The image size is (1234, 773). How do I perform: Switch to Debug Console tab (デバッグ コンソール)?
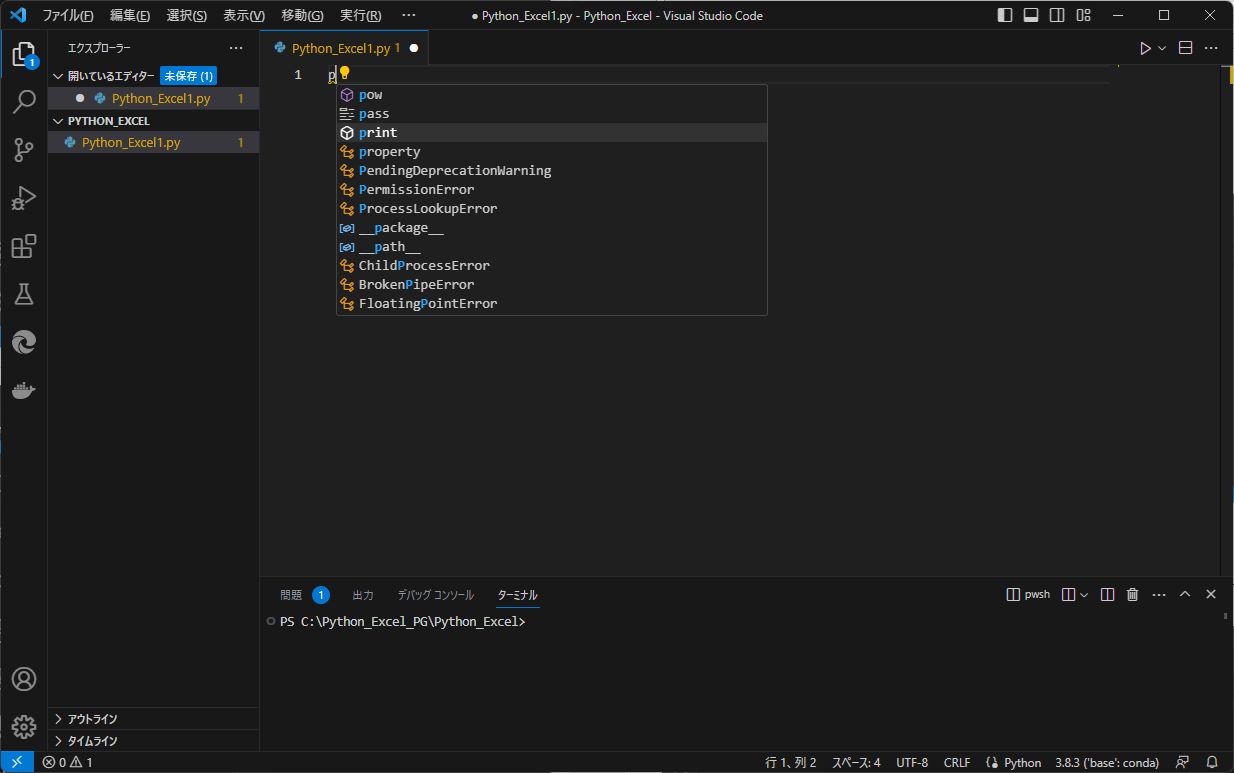coord(436,595)
